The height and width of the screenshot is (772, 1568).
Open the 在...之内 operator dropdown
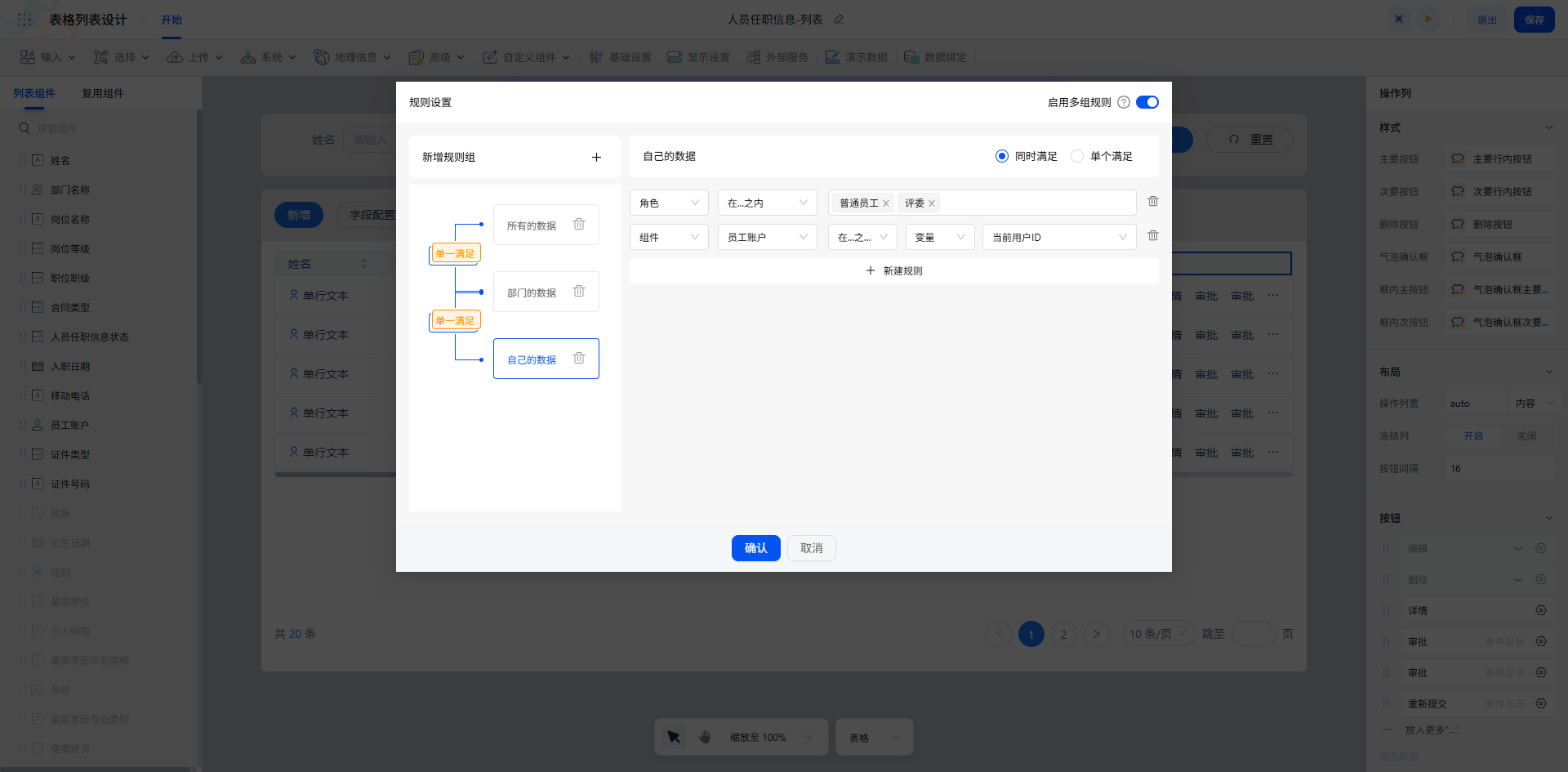[767, 203]
